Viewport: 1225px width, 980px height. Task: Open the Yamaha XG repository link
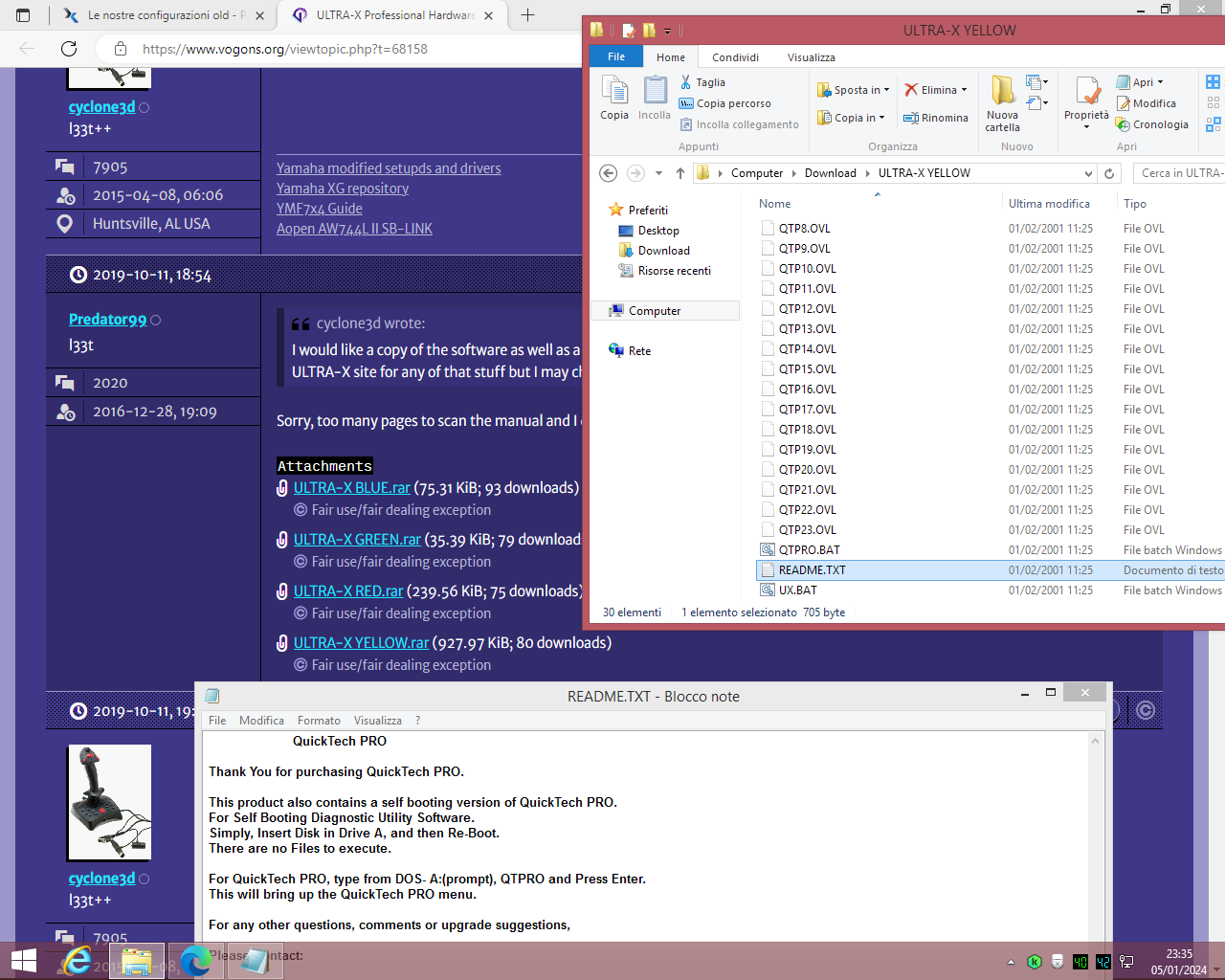(343, 189)
